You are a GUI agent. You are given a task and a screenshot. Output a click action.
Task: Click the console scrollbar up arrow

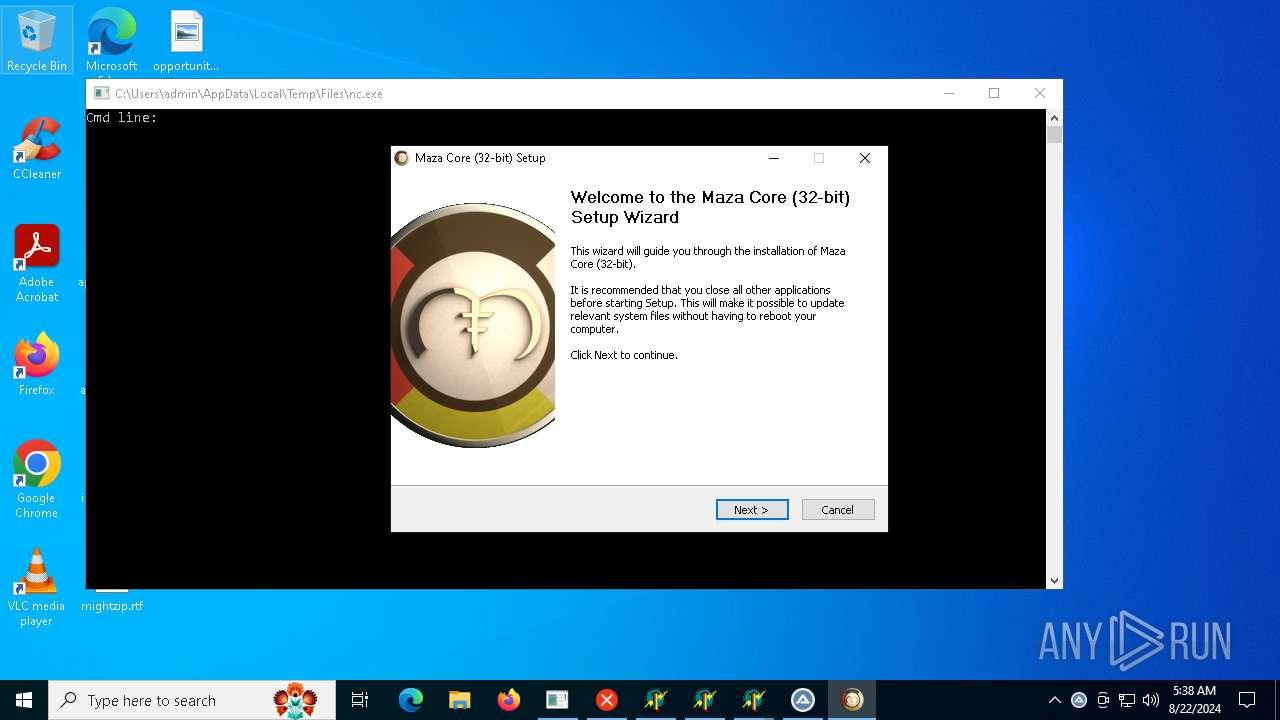[1054, 118]
